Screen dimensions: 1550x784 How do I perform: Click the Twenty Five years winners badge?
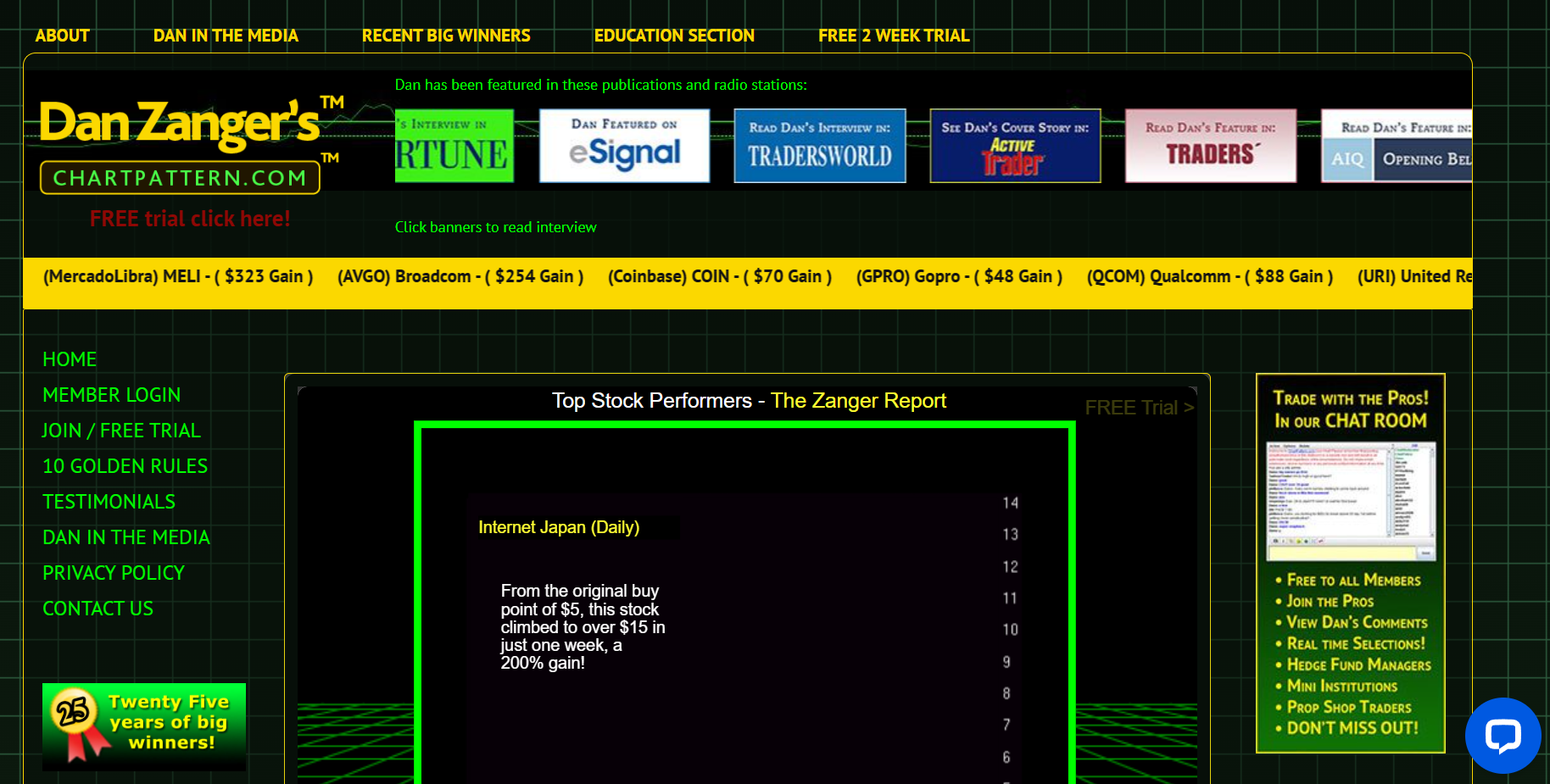click(144, 726)
